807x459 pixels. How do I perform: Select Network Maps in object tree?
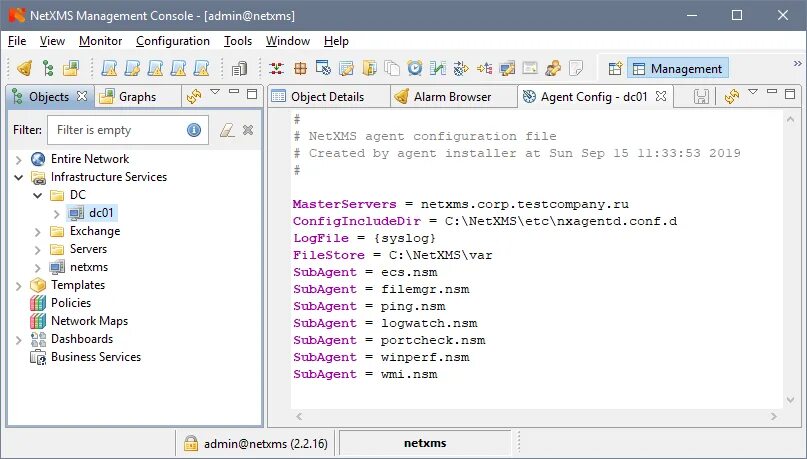[x=90, y=321]
